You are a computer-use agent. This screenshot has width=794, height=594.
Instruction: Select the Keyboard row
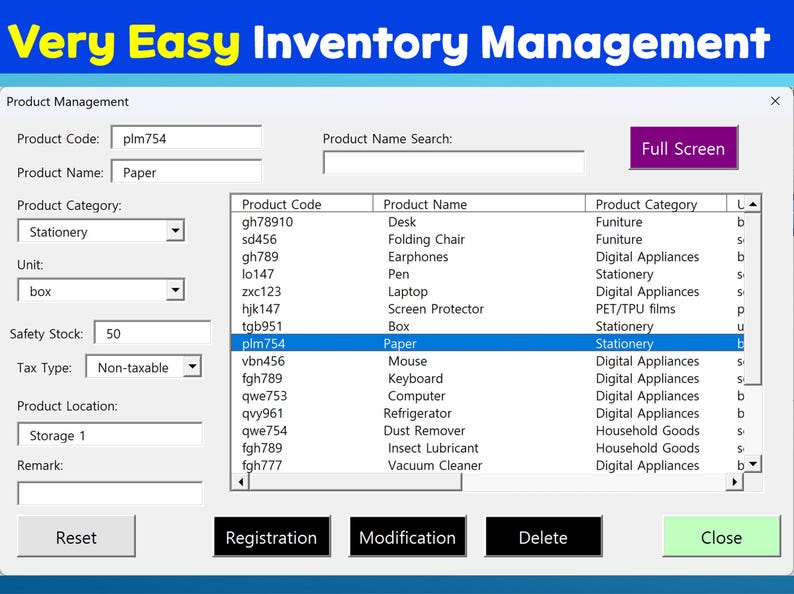coord(488,378)
